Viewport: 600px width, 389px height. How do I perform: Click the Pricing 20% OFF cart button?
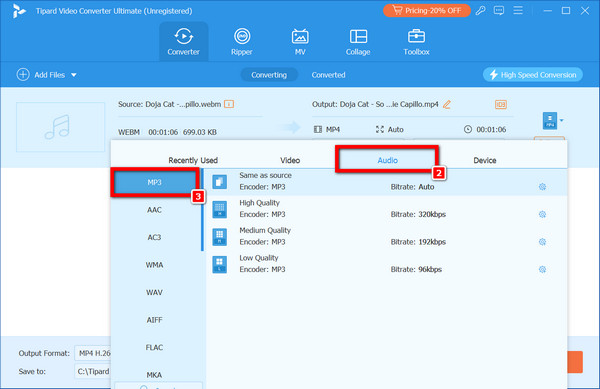pyautogui.click(x=427, y=11)
